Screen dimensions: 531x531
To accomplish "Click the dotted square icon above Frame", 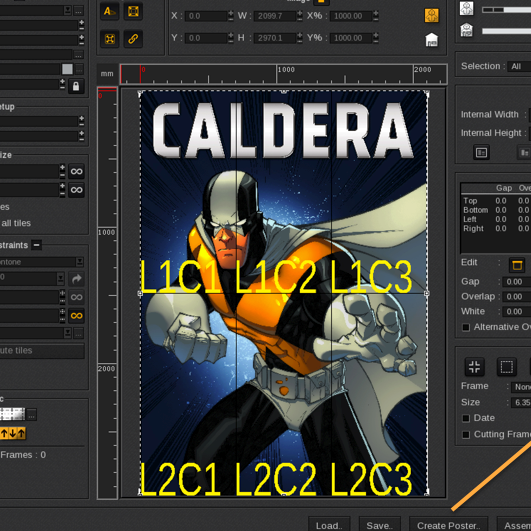I will (x=507, y=367).
